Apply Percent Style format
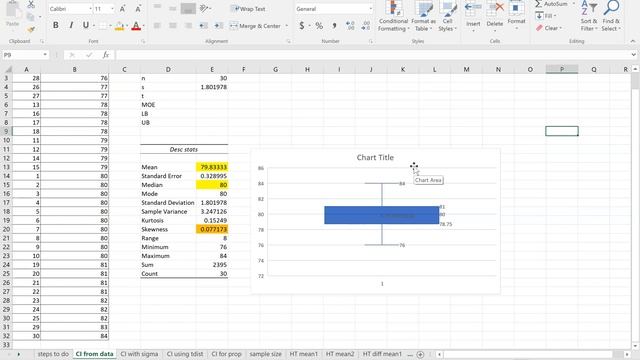 click(319, 26)
